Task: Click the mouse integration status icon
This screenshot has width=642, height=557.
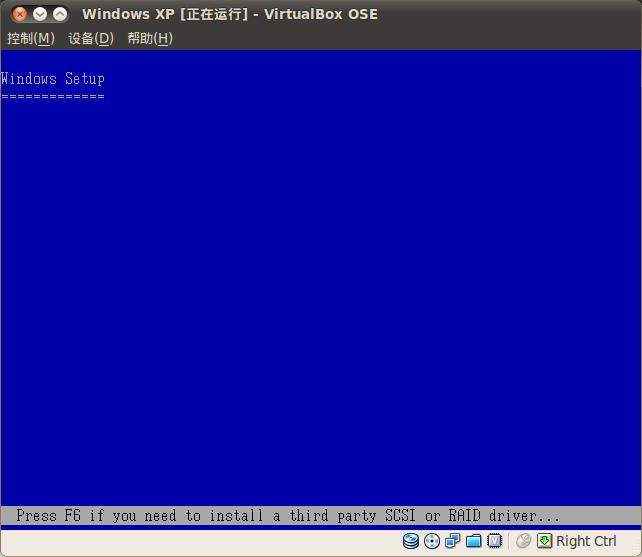Action: [523, 541]
